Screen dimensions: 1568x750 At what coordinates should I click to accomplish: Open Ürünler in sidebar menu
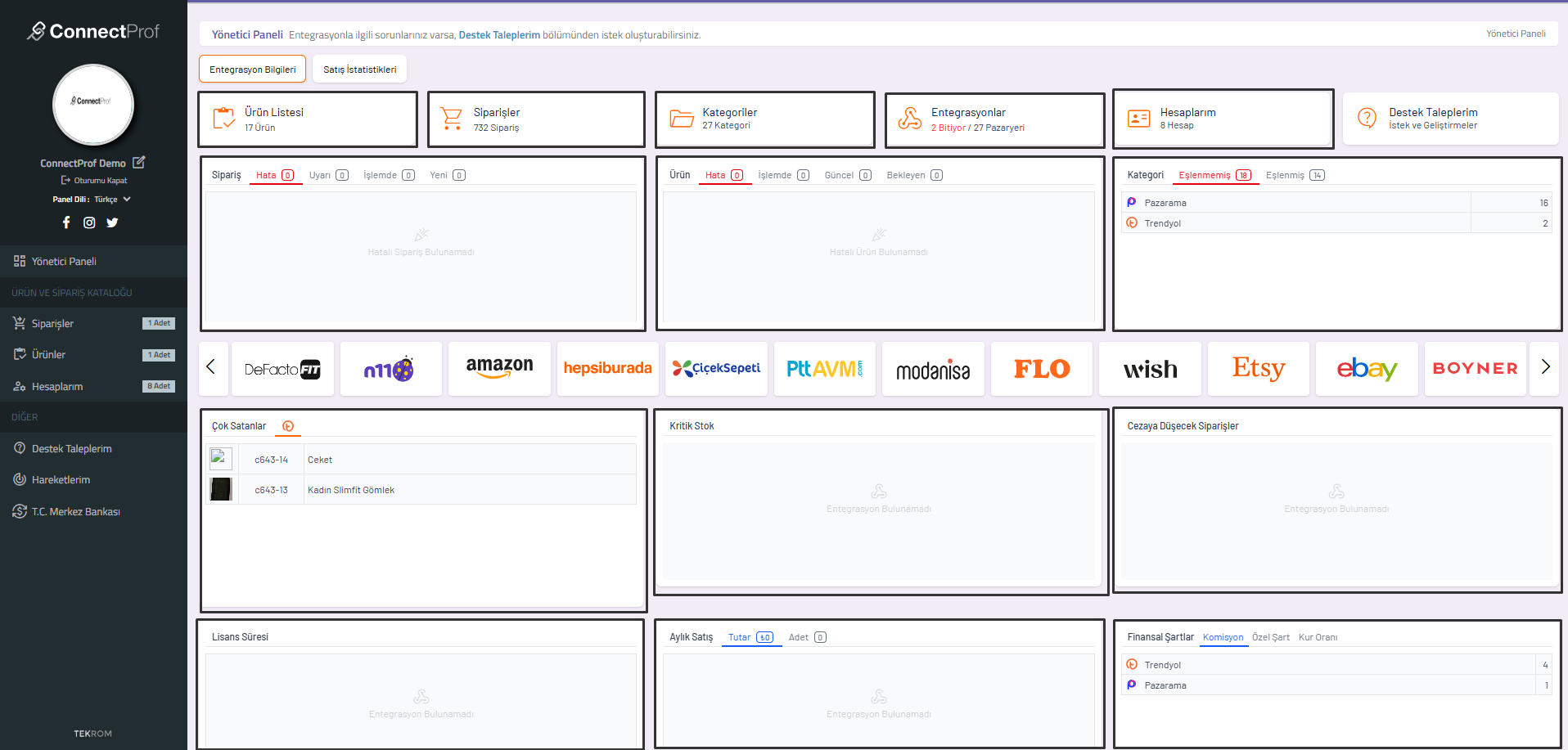point(93,355)
